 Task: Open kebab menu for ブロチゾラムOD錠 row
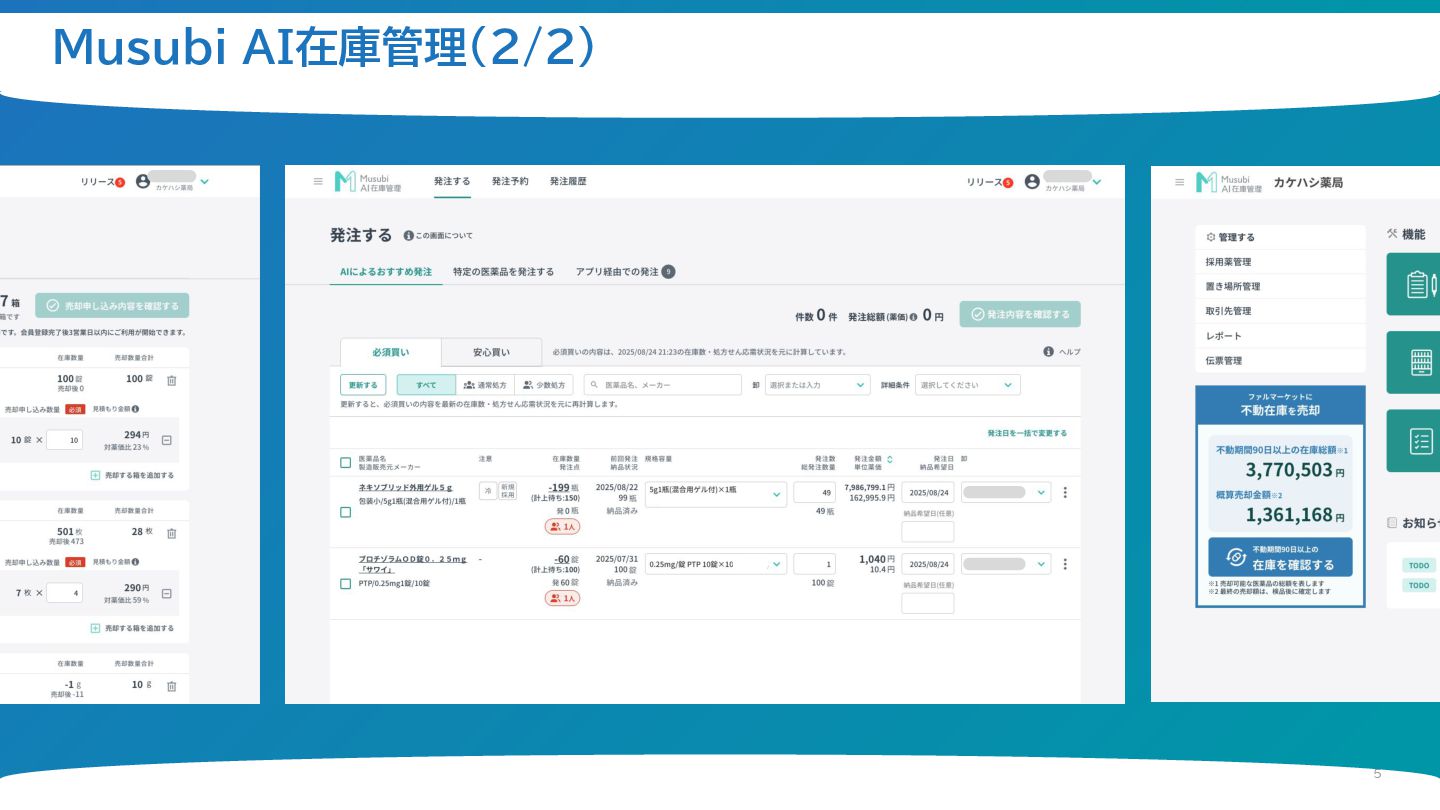tap(1064, 564)
